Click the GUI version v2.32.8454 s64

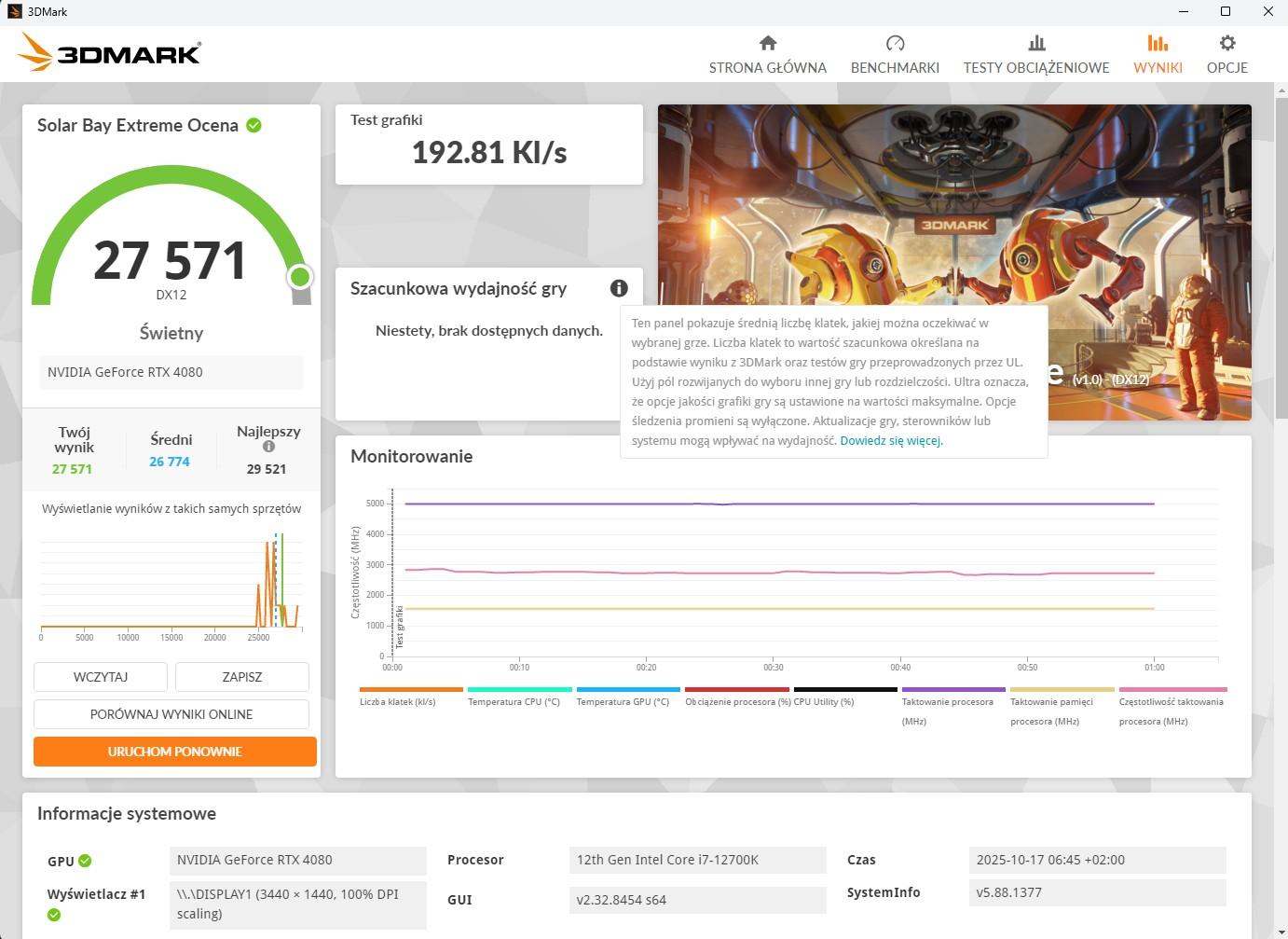click(697, 900)
